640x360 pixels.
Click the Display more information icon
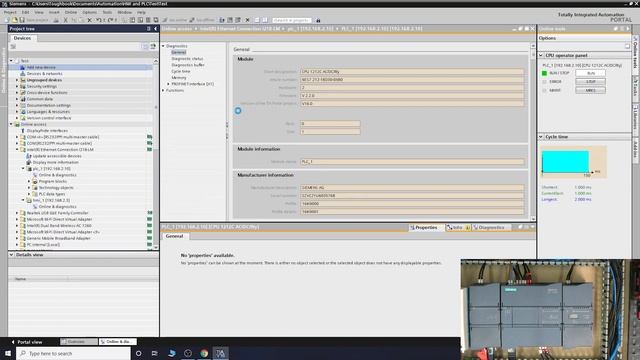coord(29,162)
